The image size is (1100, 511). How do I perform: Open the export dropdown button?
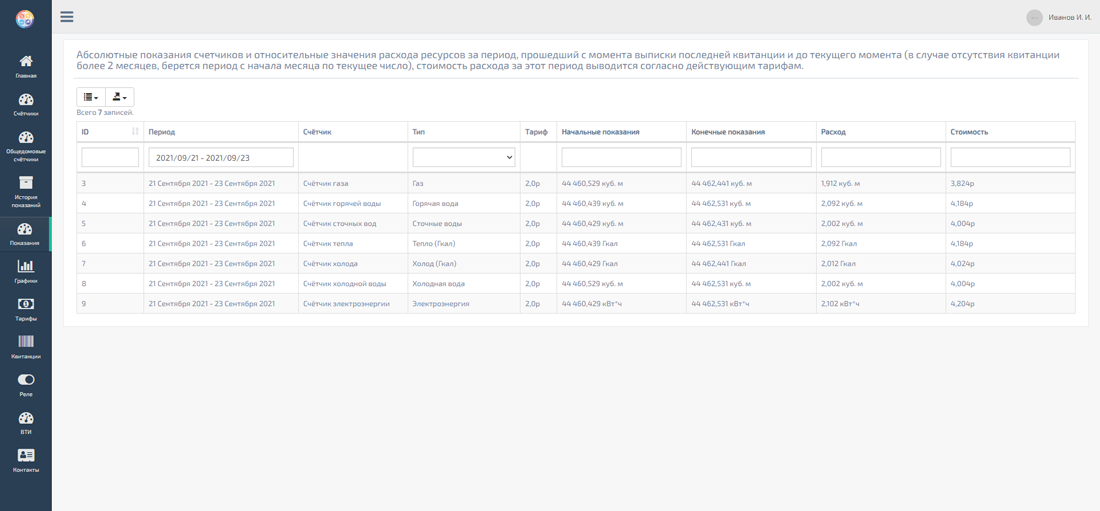click(x=119, y=97)
